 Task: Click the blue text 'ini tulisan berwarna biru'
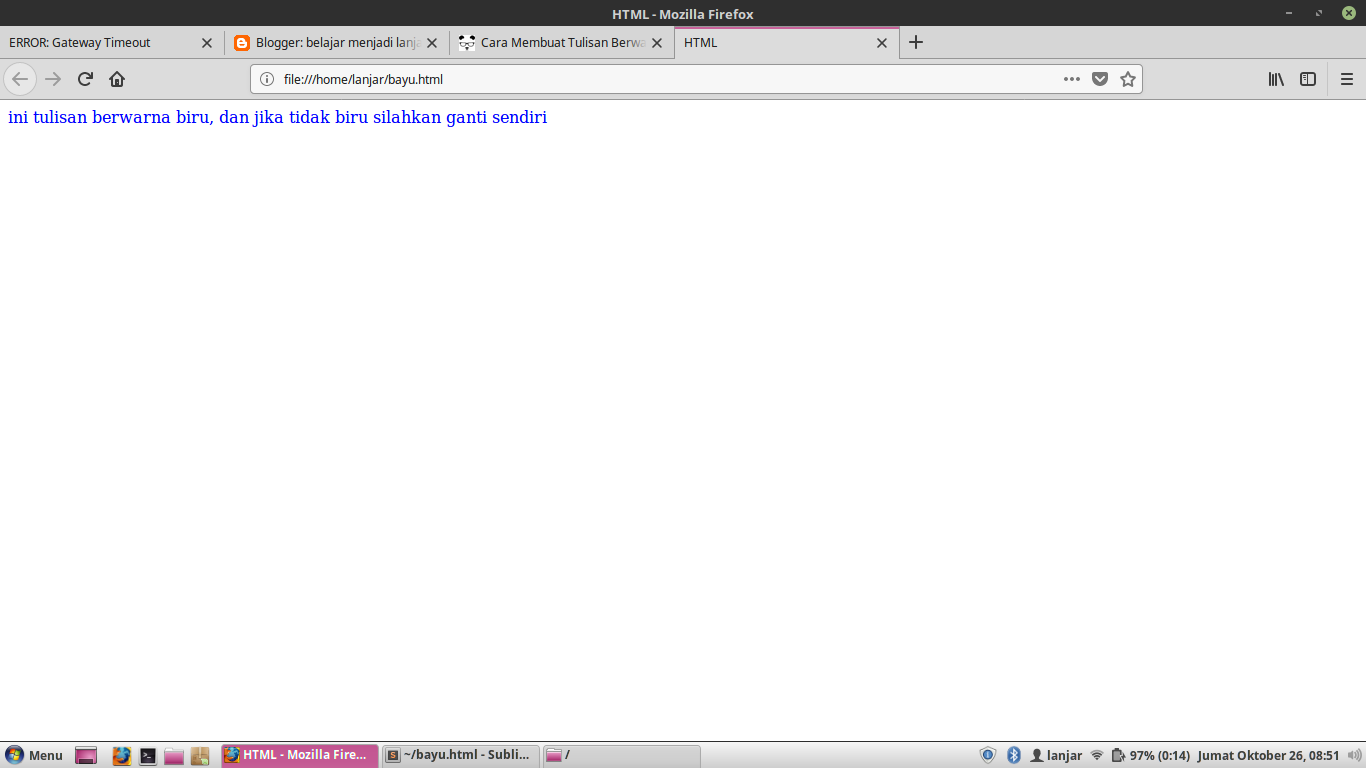tap(109, 117)
